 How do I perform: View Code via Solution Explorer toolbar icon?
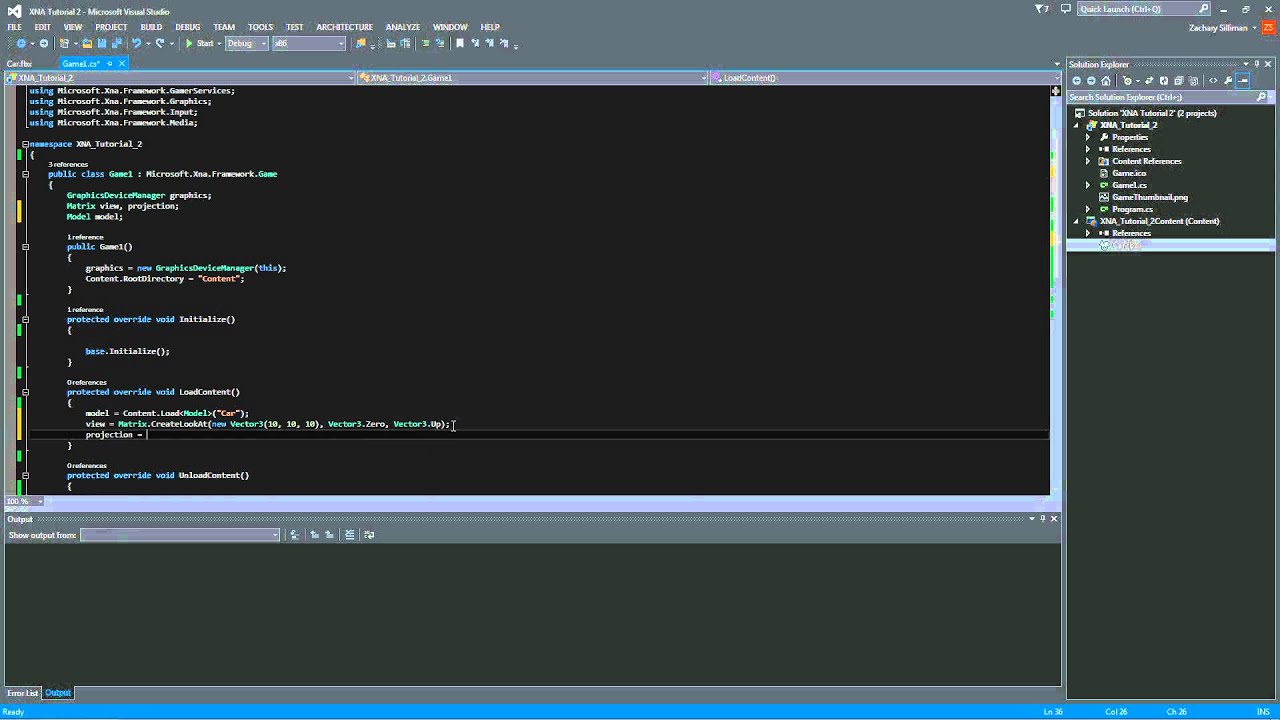click(x=1213, y=81)
